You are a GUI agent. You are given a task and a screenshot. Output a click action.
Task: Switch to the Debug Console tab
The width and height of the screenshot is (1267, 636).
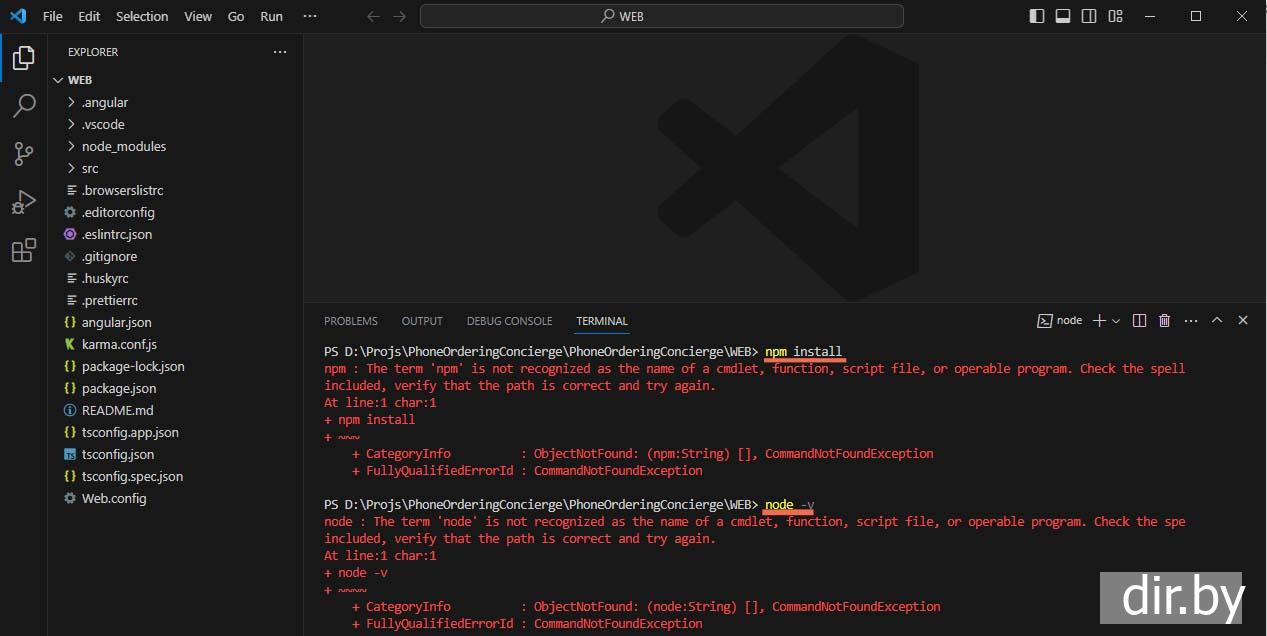pyautogui.click(x=509, y=321)
